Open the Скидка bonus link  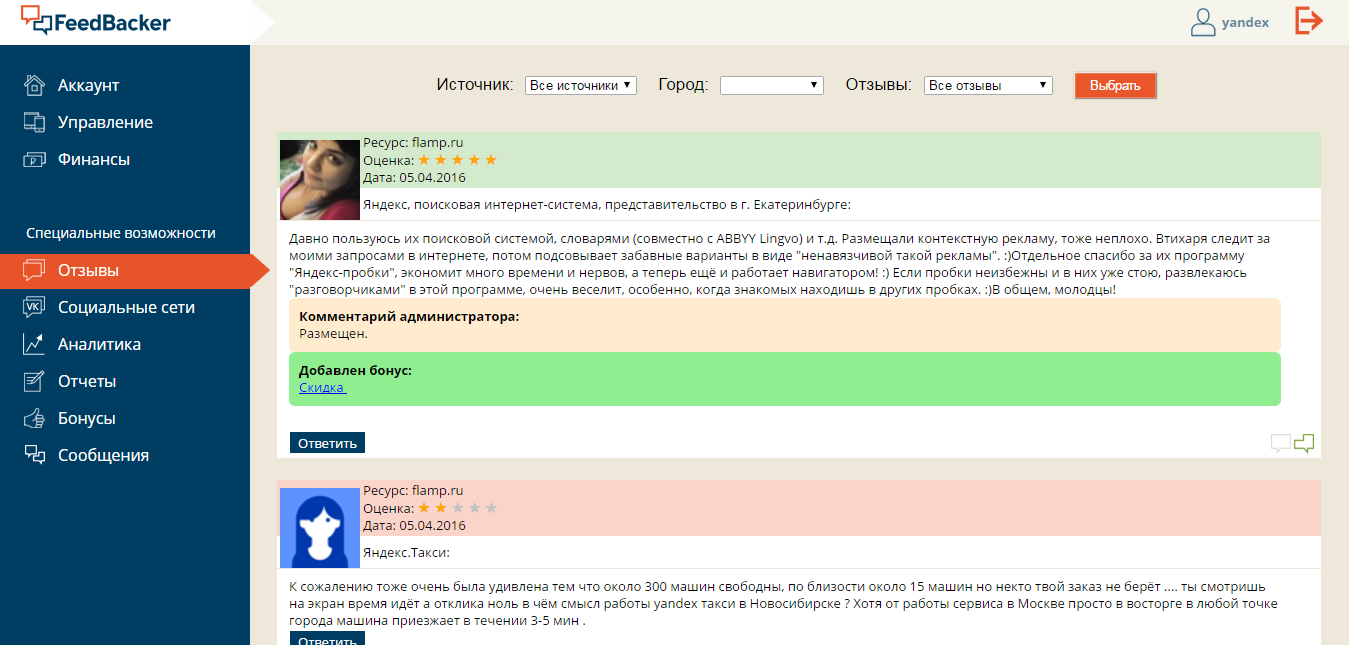(x=321, y=387)
